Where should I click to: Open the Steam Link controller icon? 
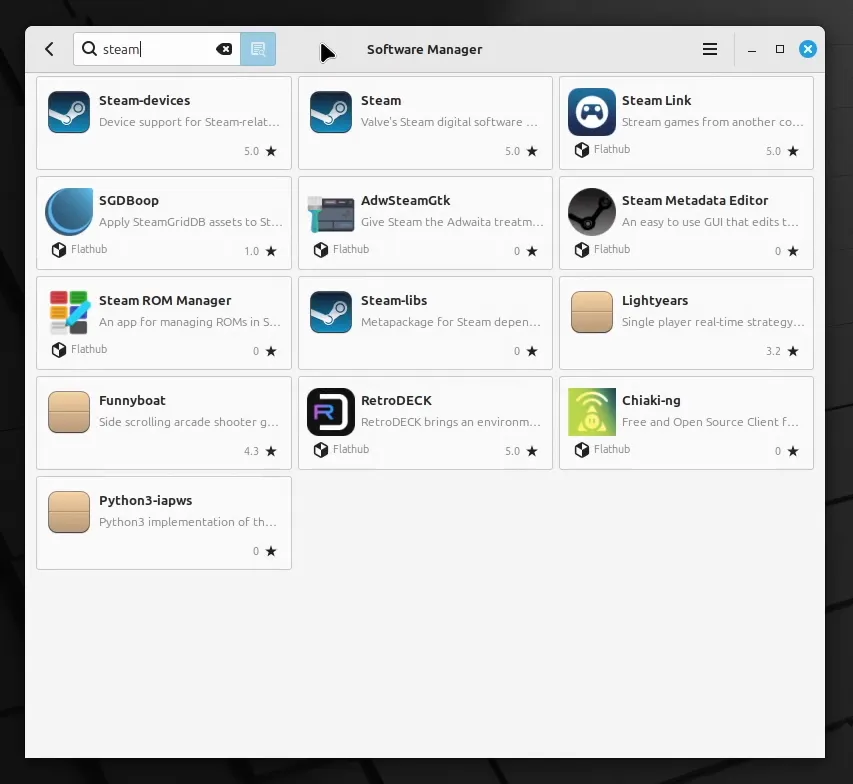tap(591, 112)
